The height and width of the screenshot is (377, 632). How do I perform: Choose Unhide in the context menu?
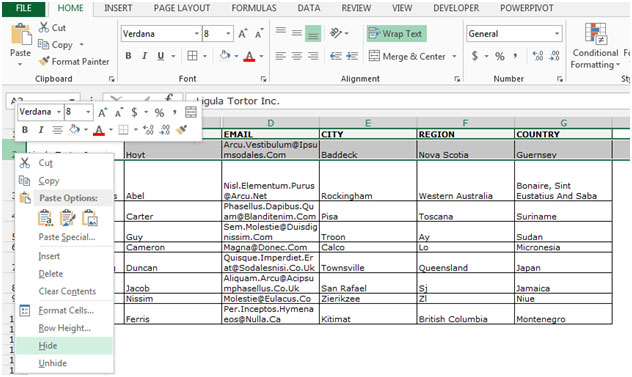64,363
